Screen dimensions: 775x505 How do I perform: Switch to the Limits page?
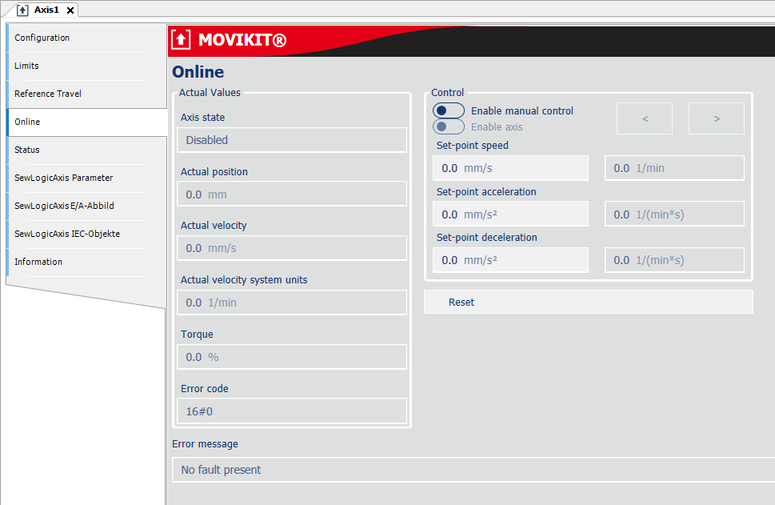point(27,66)
